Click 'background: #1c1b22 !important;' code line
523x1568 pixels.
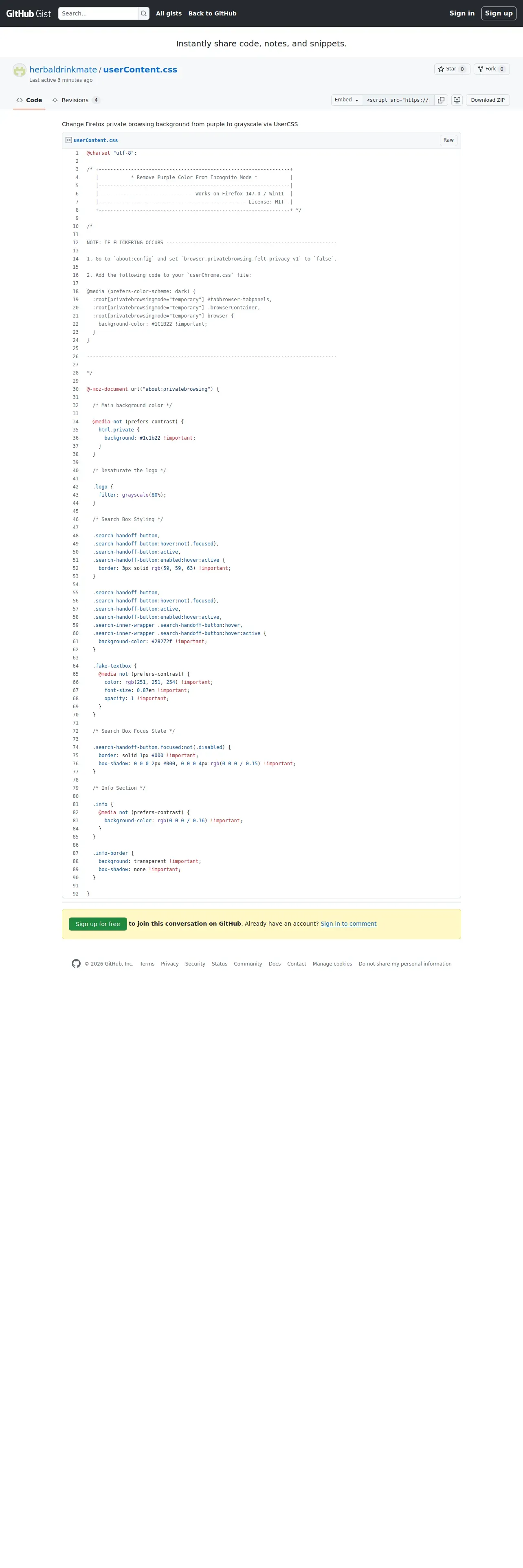point(150,438)
